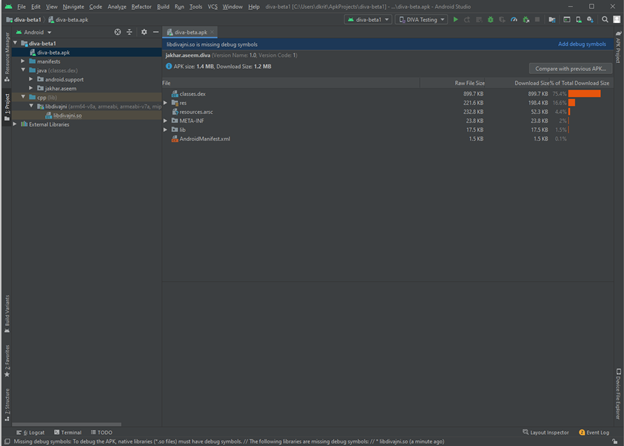Click the green Debug bug icon
This screenshot has width=624, height=446.
pyautogui.click(x=490, y=19)
